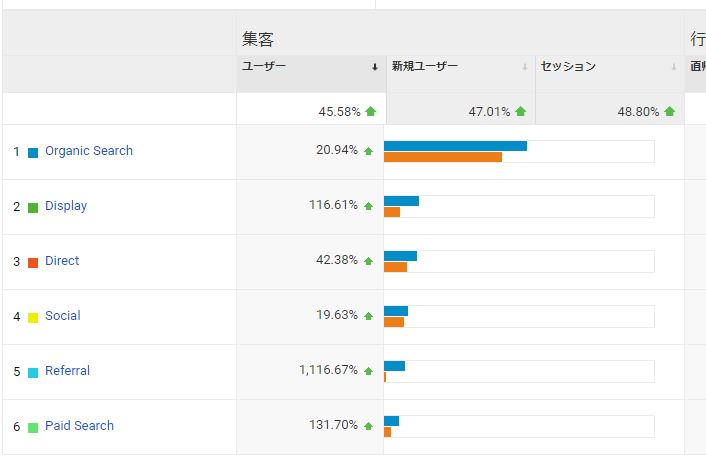This screenshot has height=462, width=706.
Task: Open the Display channel link
Action: (x=66, y=206)
